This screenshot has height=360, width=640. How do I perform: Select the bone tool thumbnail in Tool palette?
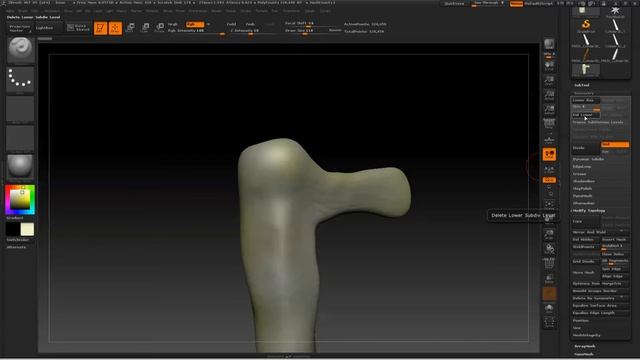(586, 69)
